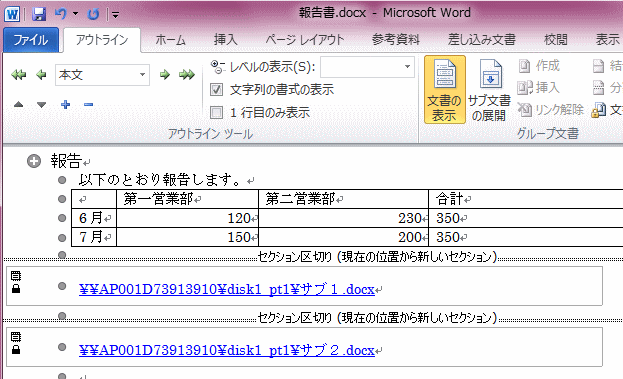The height and width of the screenshot is (379, 623).
Task: Click the リンク解除 button
Action: coord(551,110)
